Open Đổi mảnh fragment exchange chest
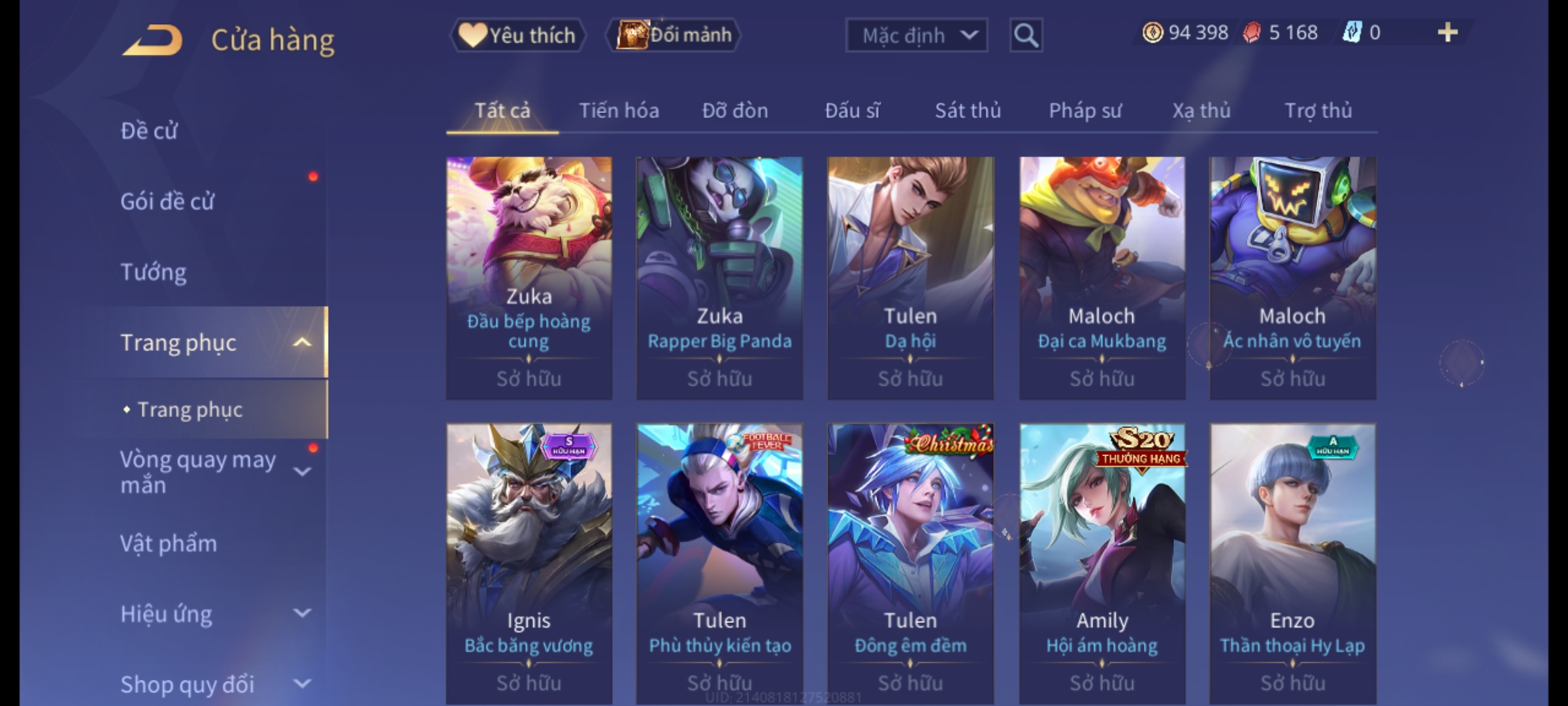 pyautogui.click(x=674, y=35)
